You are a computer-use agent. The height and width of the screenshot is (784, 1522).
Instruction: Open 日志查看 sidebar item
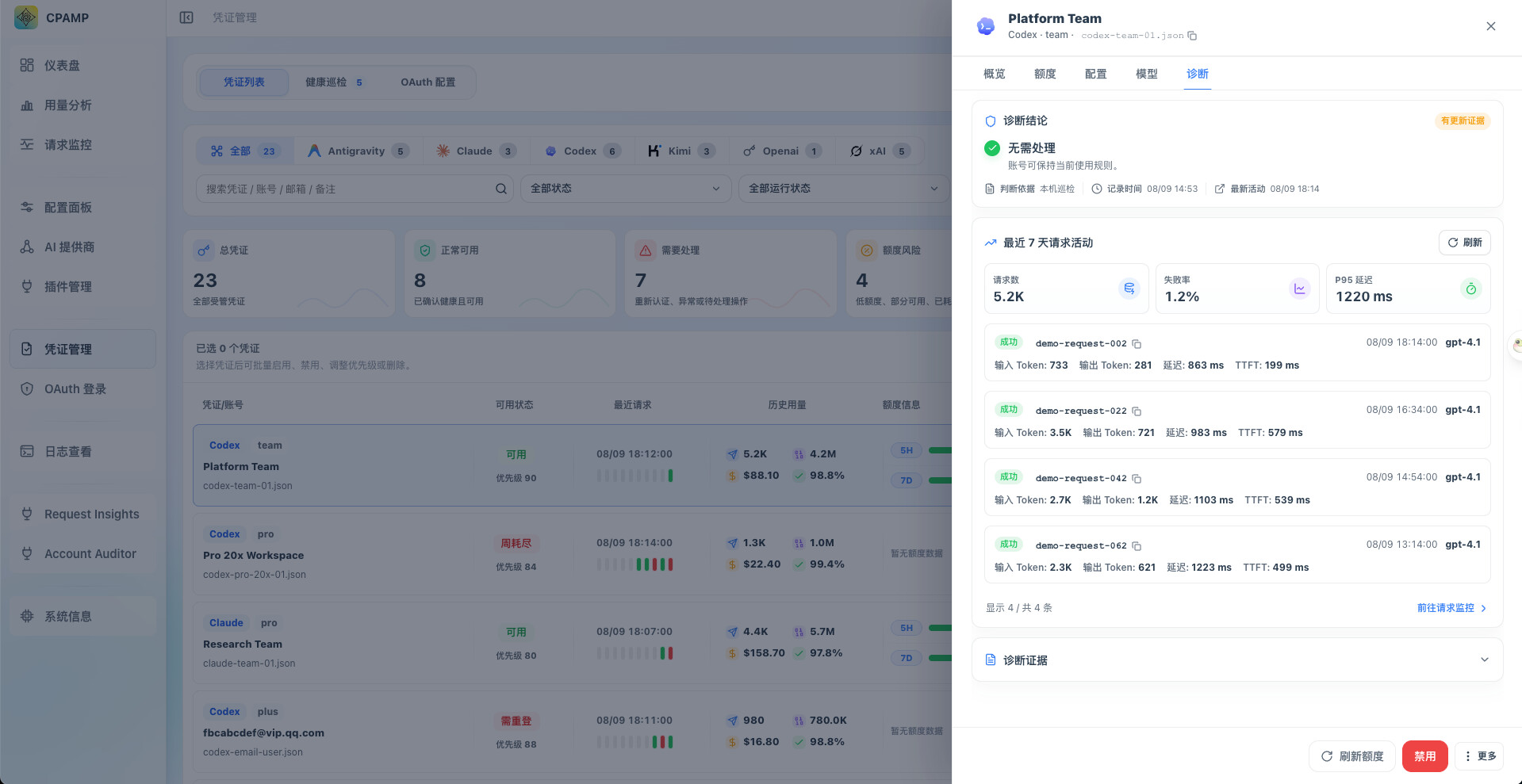pos(82,451)
